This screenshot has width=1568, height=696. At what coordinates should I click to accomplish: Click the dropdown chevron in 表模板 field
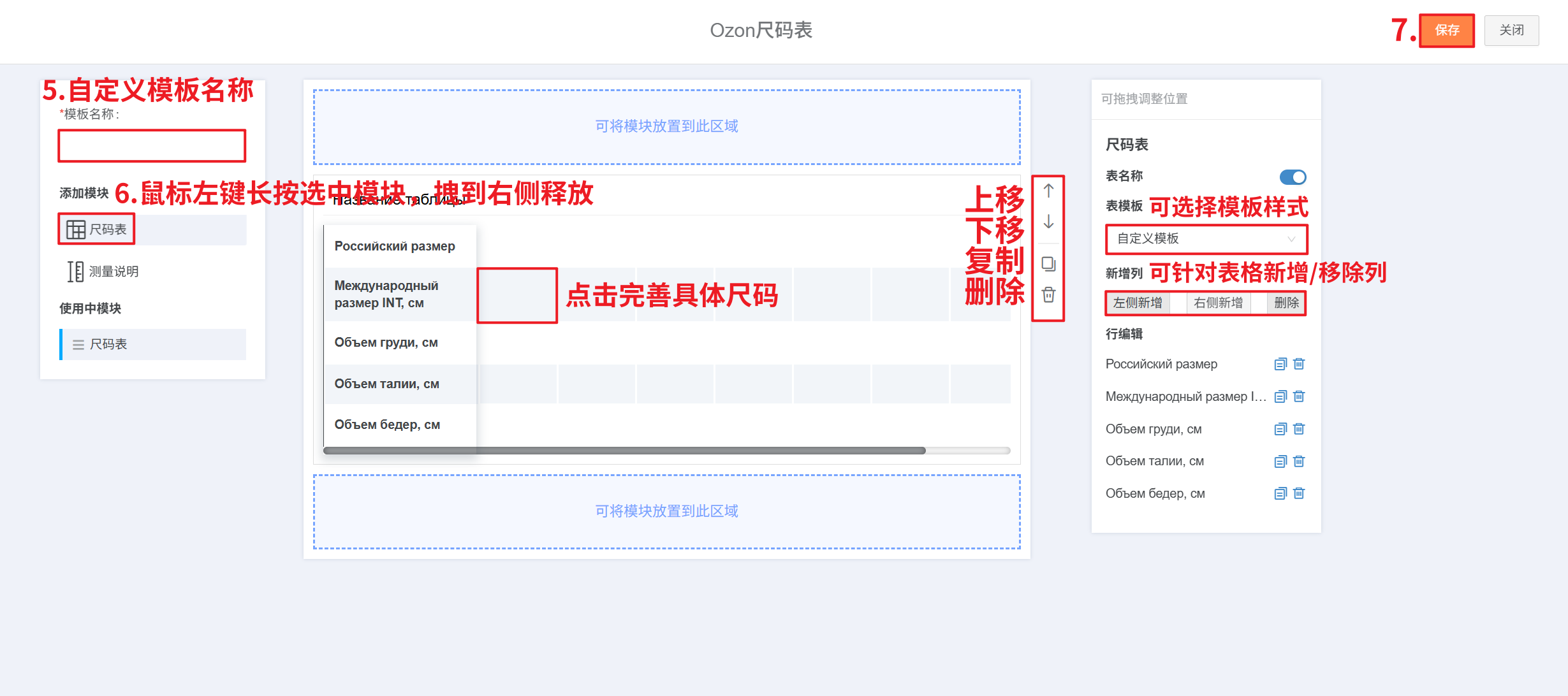coord(1291,239)
